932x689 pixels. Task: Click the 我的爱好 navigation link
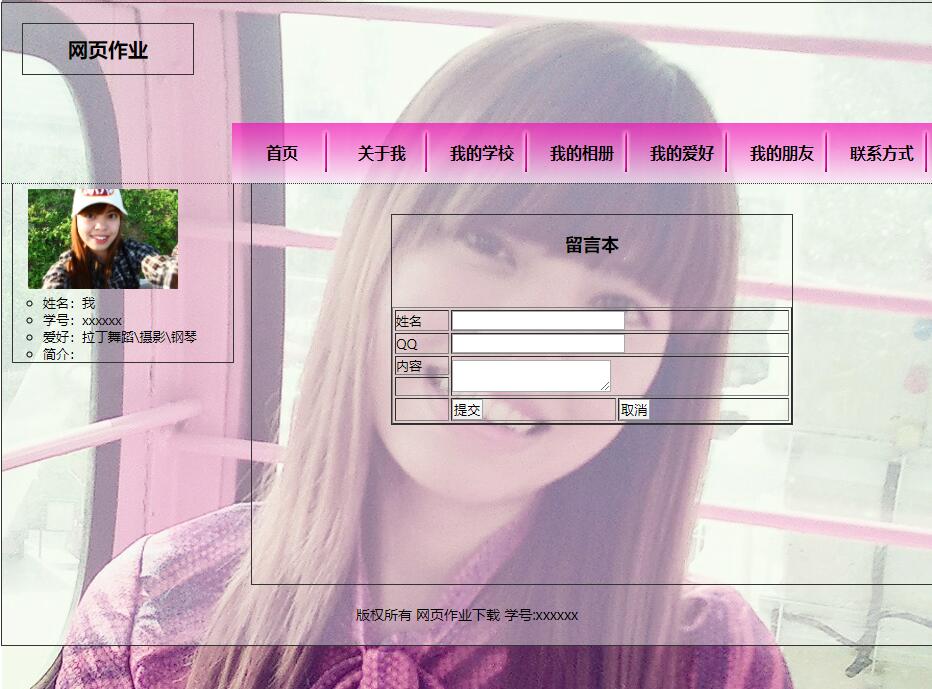point(681,153)
